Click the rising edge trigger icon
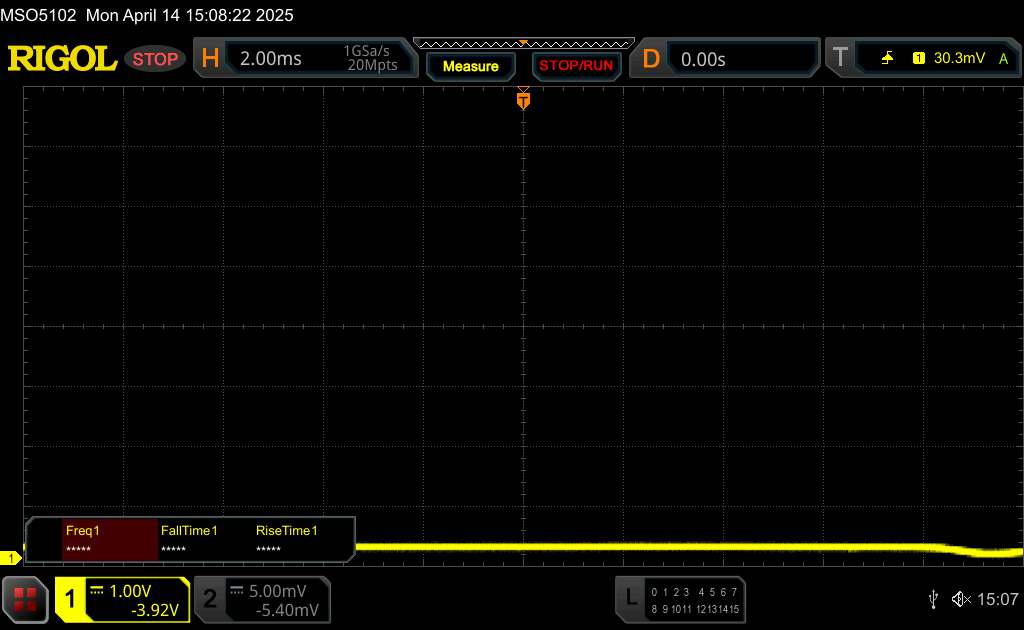Screen dimensions: 1024x630 887,58
